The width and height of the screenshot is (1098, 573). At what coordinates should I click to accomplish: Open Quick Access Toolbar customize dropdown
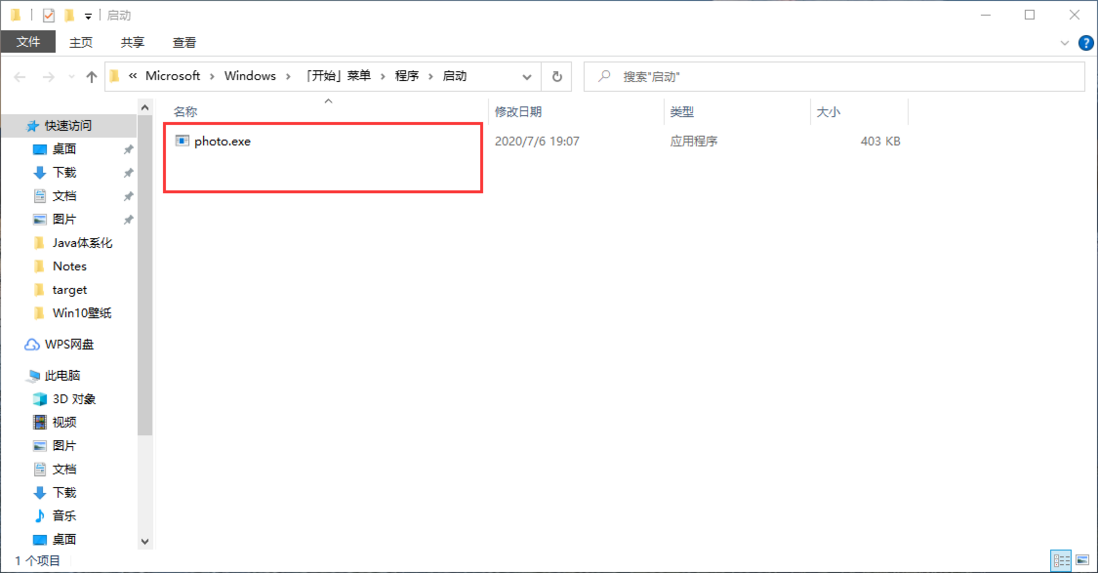88,16
